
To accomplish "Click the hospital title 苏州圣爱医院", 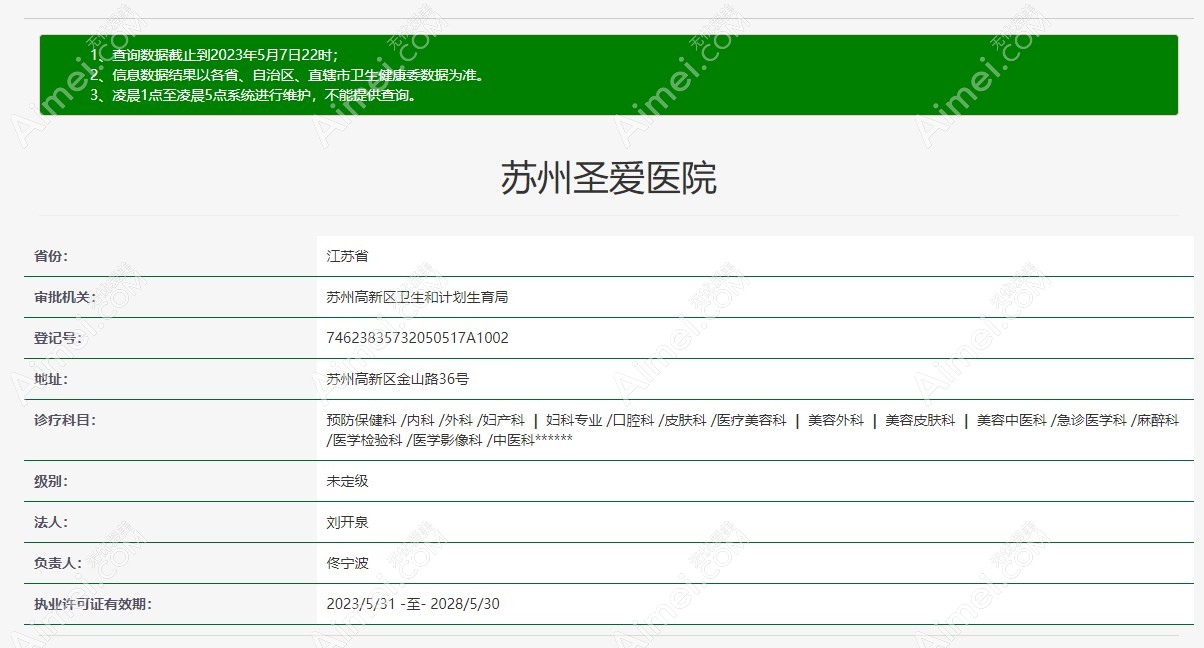I will point(609,179).
